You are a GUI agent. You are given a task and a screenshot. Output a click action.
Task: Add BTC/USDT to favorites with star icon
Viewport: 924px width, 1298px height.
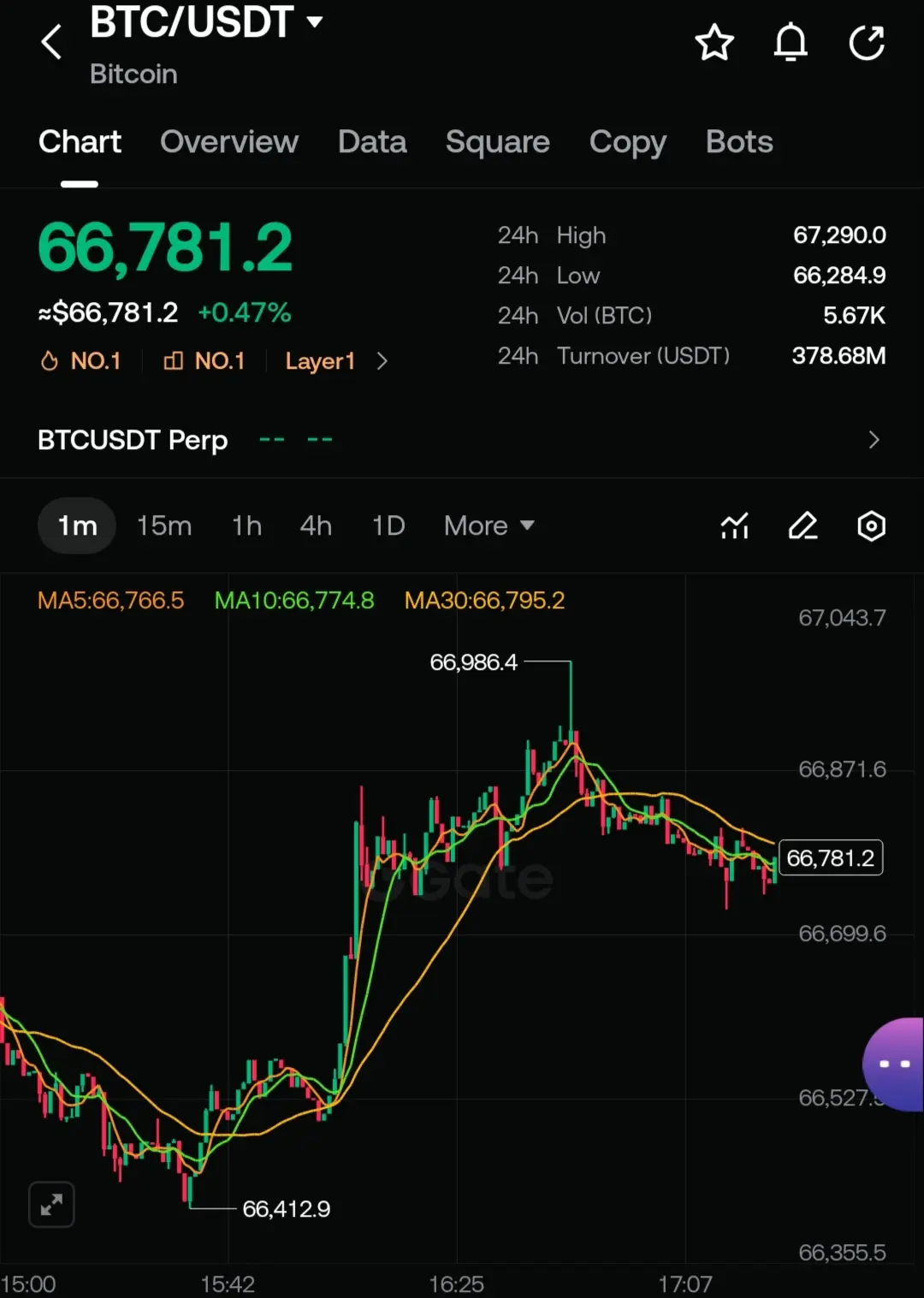point(714,43)
